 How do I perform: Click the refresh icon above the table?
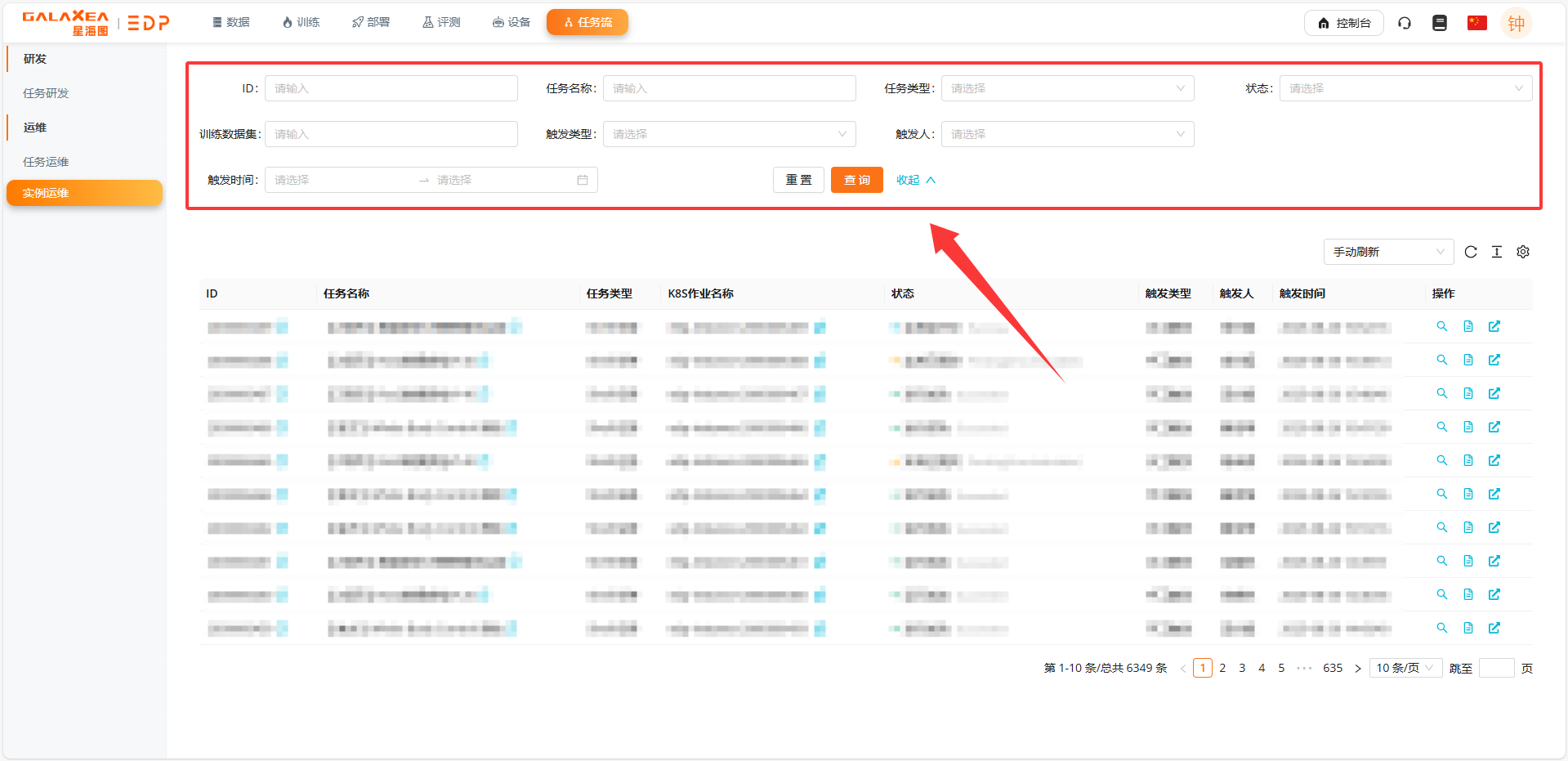[x=1471, y=252]
